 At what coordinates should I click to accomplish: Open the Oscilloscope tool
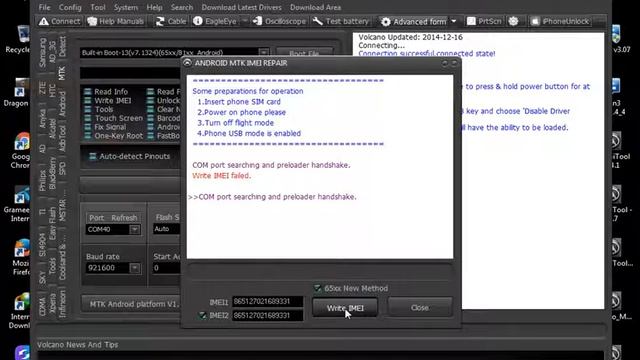click(x=280, y=21)
